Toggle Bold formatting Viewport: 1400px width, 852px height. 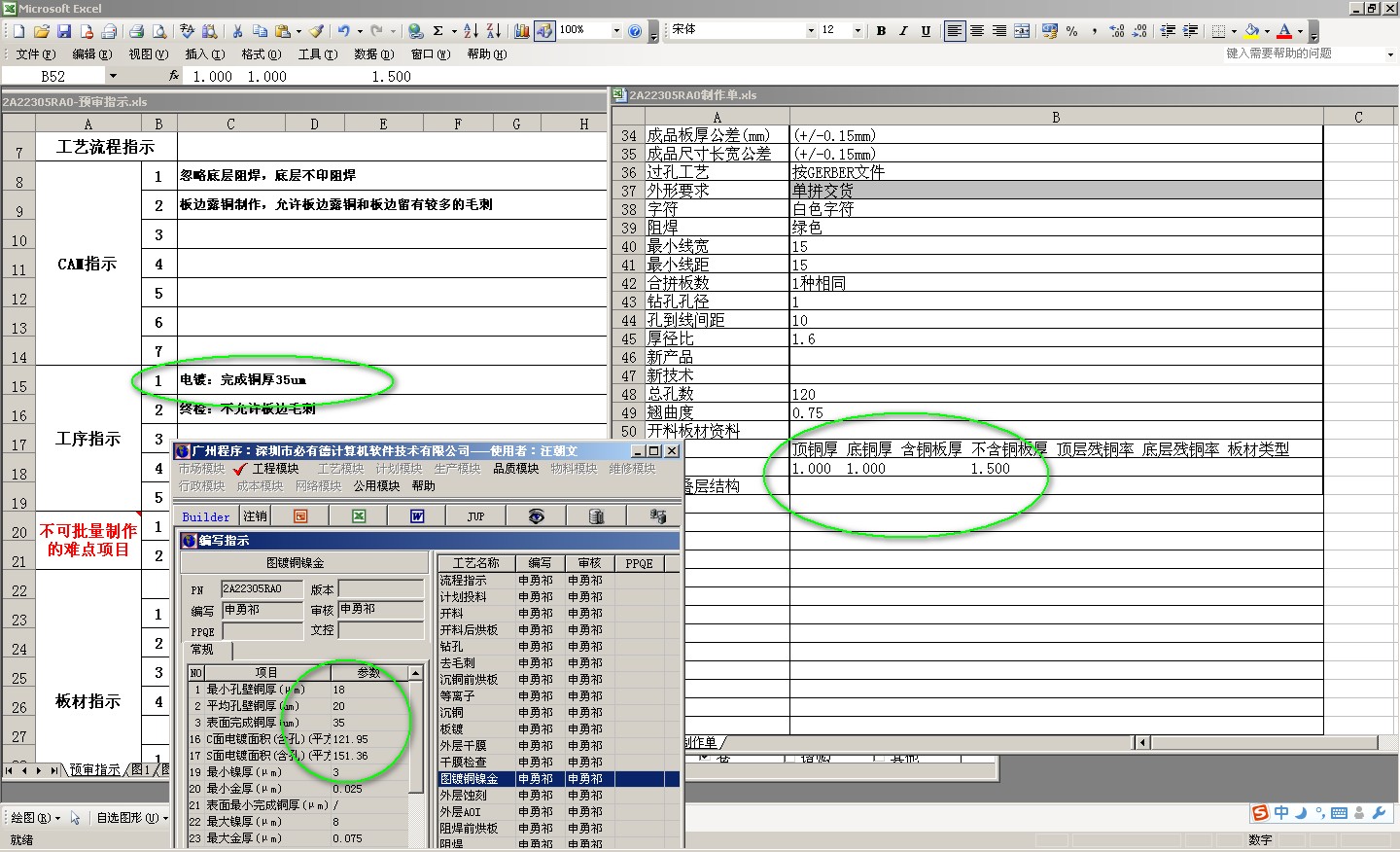881,31
